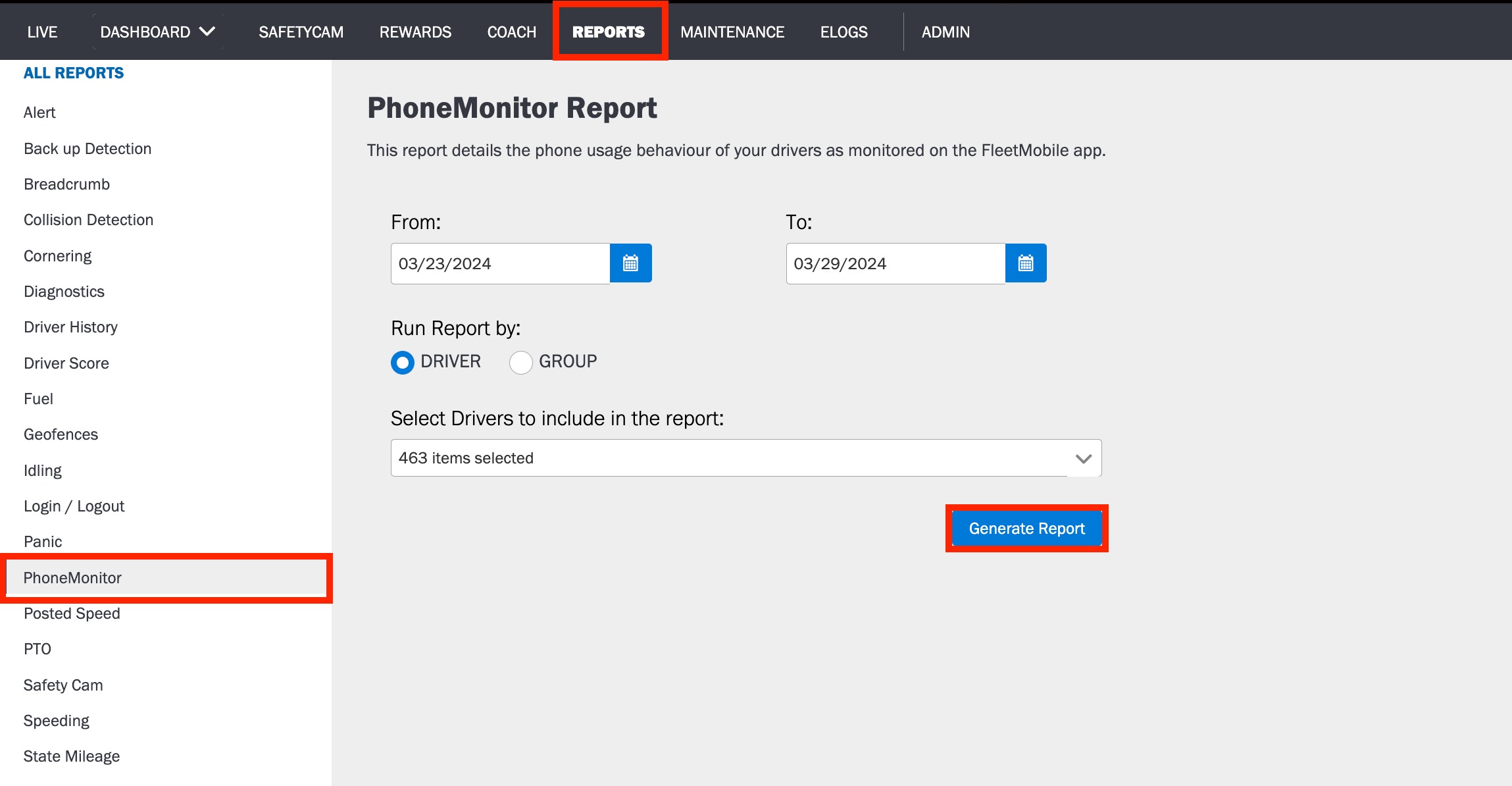1512x786 pixels.
Task: Go to the LIVE tab
Action: coord(42,32)
